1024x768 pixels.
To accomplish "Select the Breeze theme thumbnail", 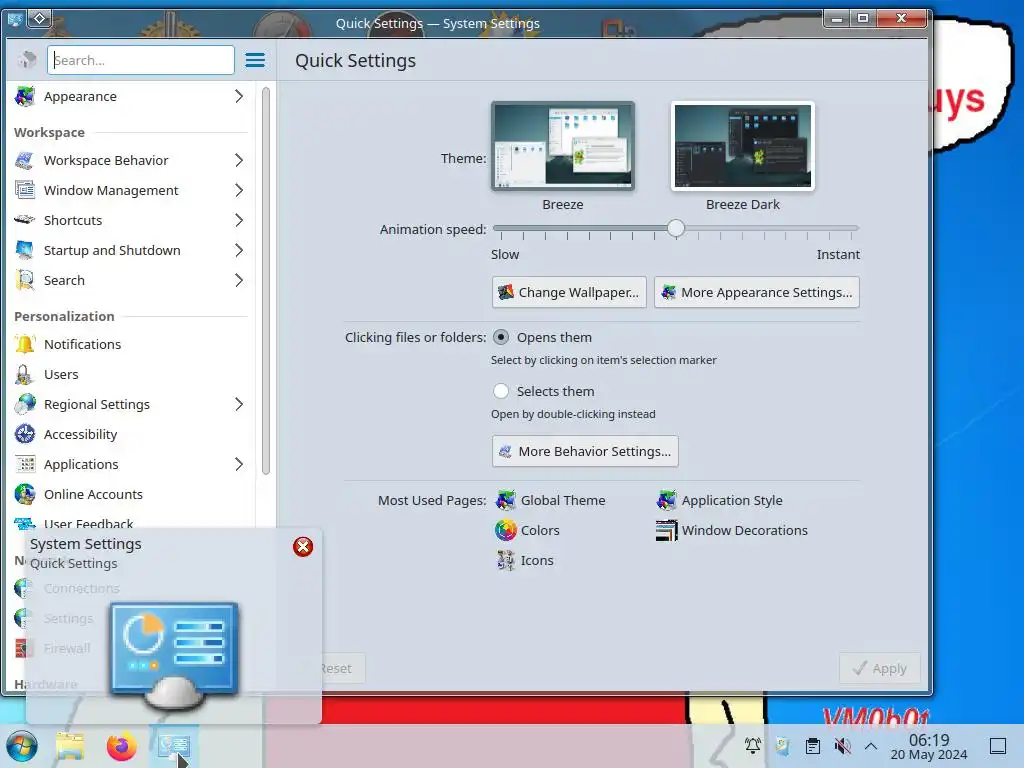I will [x=563, y=146].
